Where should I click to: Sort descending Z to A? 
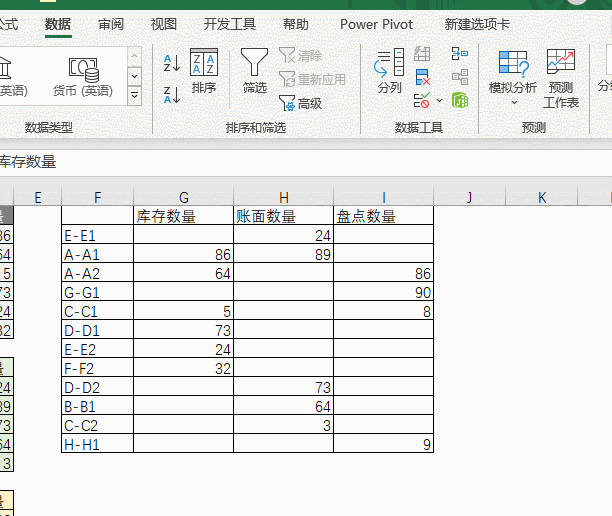[171, 95]
